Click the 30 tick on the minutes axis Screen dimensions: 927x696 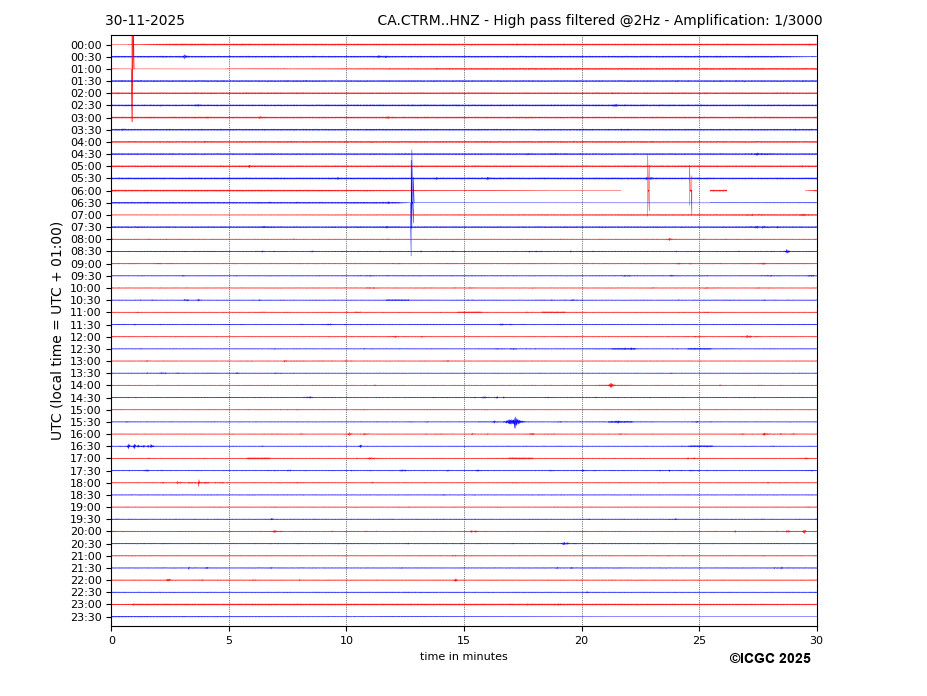[816, 640]
